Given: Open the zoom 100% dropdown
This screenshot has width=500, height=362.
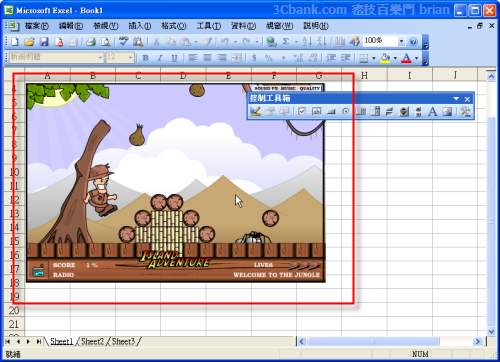Looking at the screenshot, I should (402, 41).
